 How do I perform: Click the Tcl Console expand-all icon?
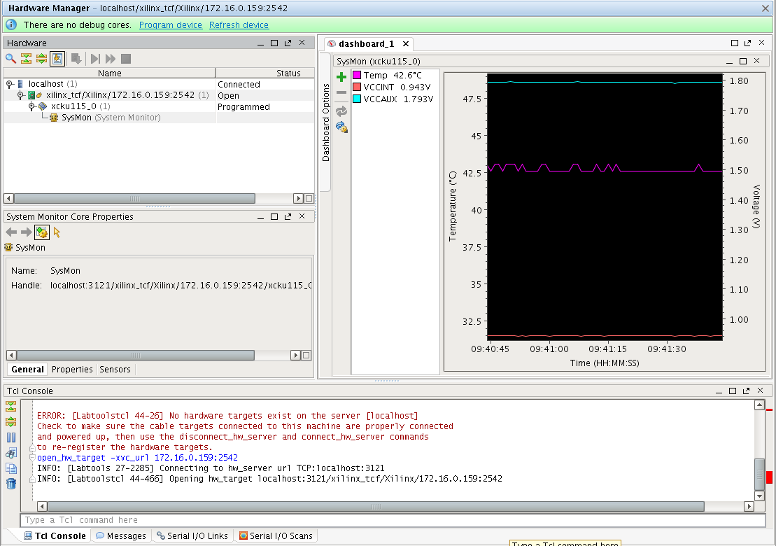[x=11, y=422]
